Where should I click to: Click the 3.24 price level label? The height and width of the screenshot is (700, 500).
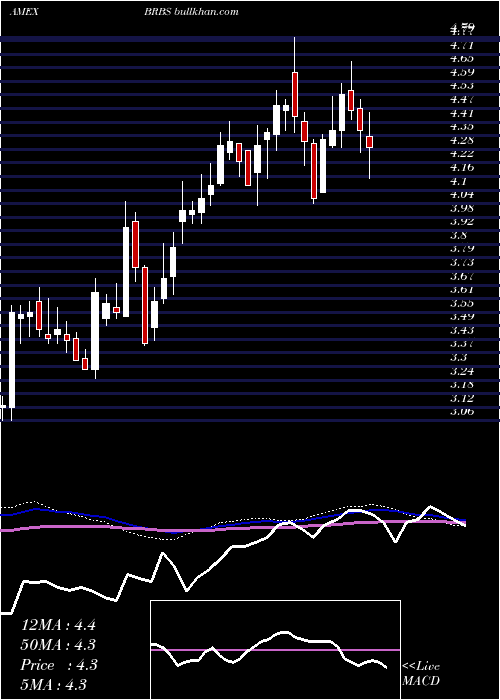pyautogui.click(x=462, y=371)
